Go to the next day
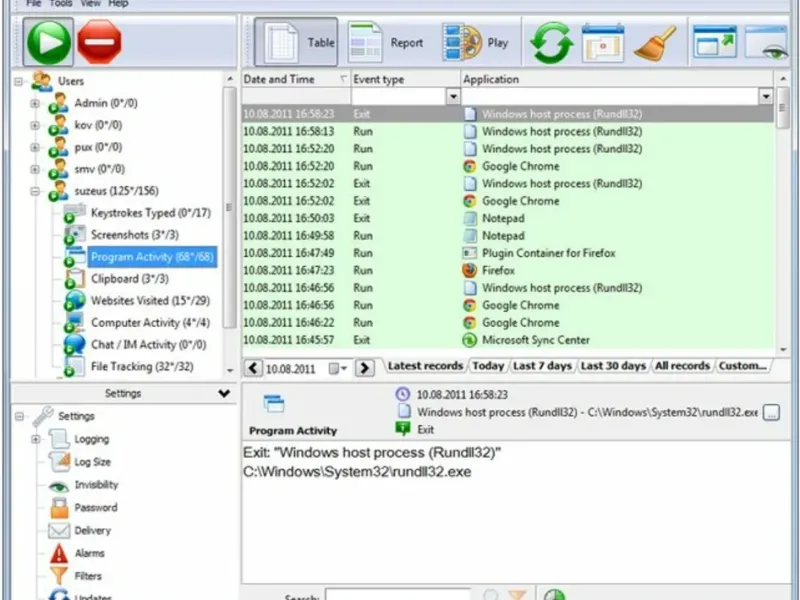800x600 pixels. tap(364, 368)
